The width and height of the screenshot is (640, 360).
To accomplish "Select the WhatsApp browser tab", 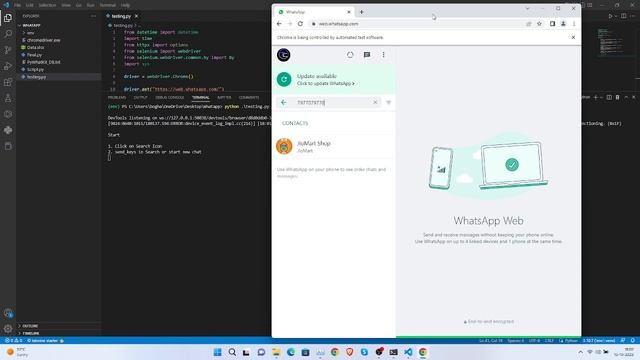I will [x=313, y=12].
